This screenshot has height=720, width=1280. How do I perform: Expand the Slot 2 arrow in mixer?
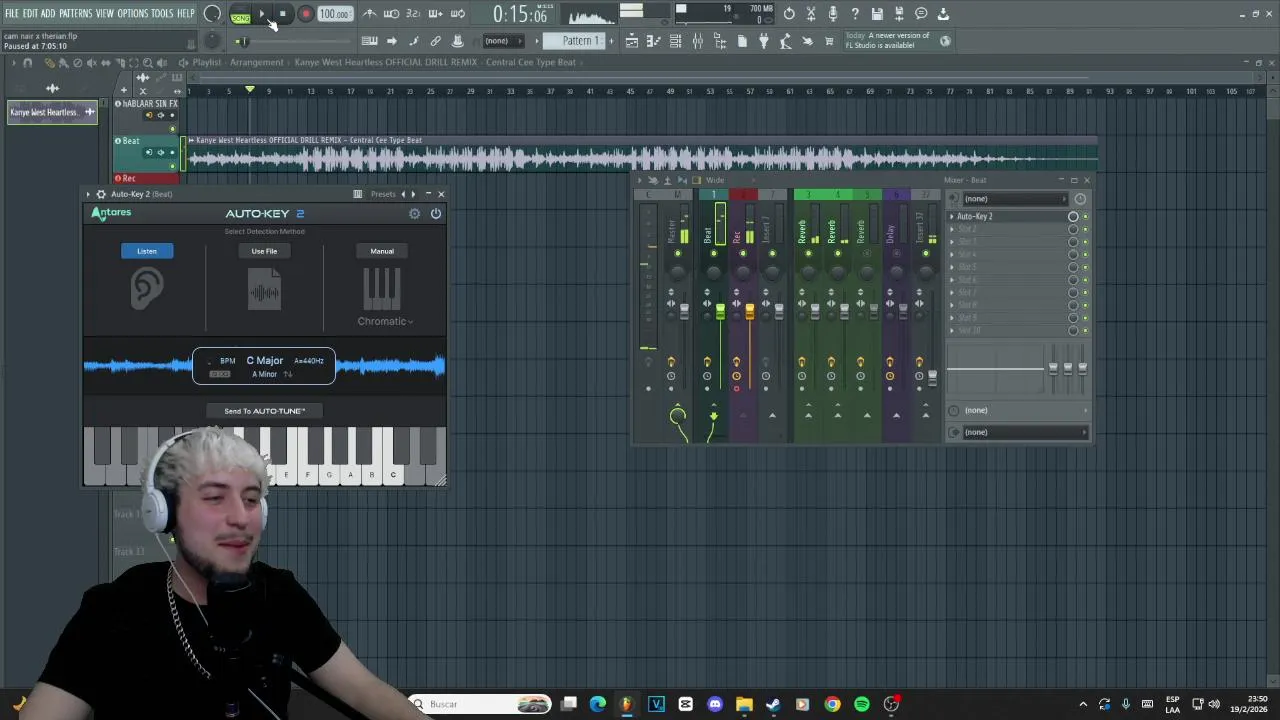pos(952,229)
